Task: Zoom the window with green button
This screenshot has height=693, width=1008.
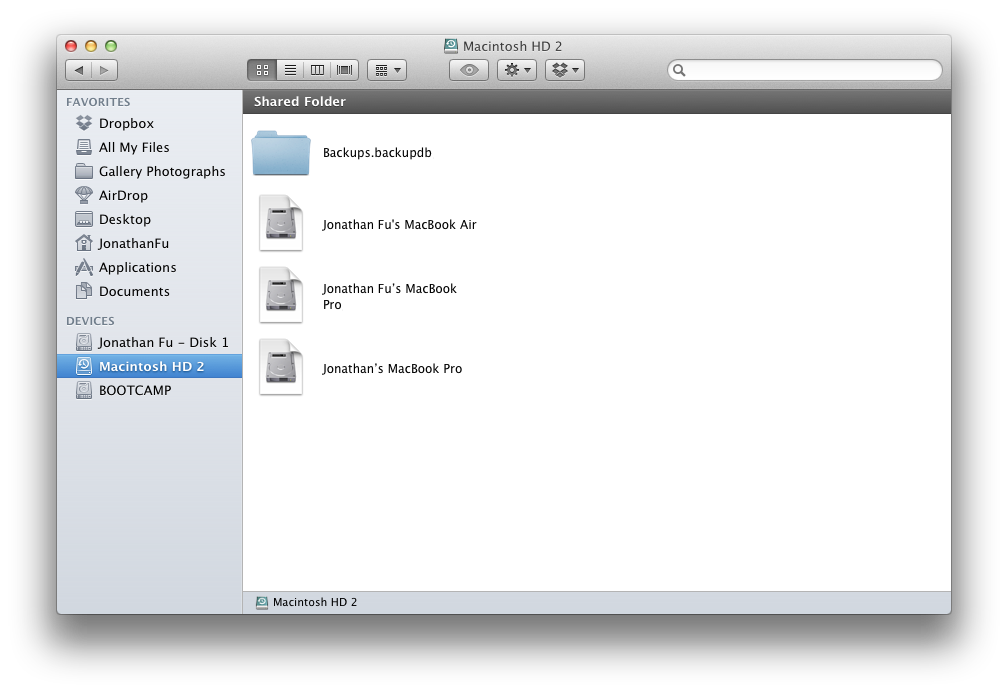Action: click(x=111, y=46)
